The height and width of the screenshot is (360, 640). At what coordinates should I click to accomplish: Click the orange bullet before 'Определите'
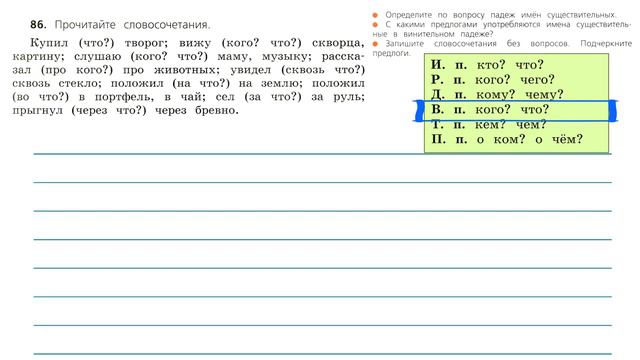coord(376,16)
